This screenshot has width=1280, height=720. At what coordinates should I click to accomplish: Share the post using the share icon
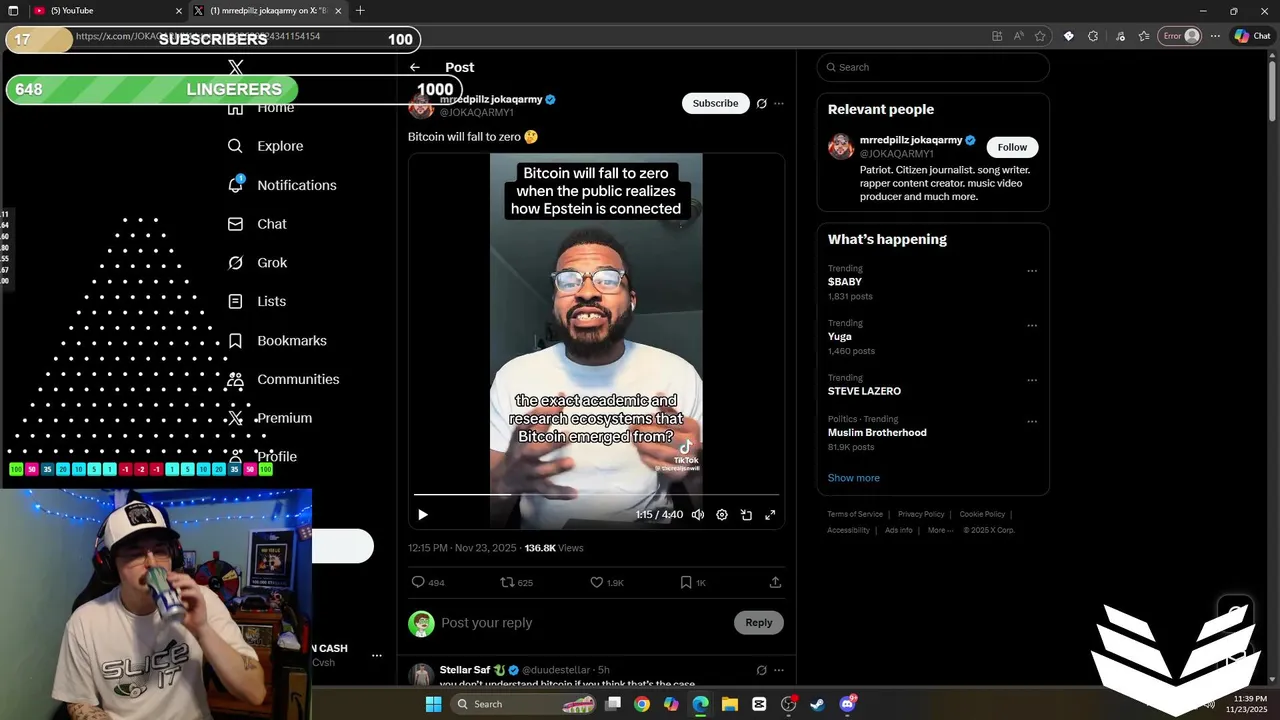tap(775, 582)
